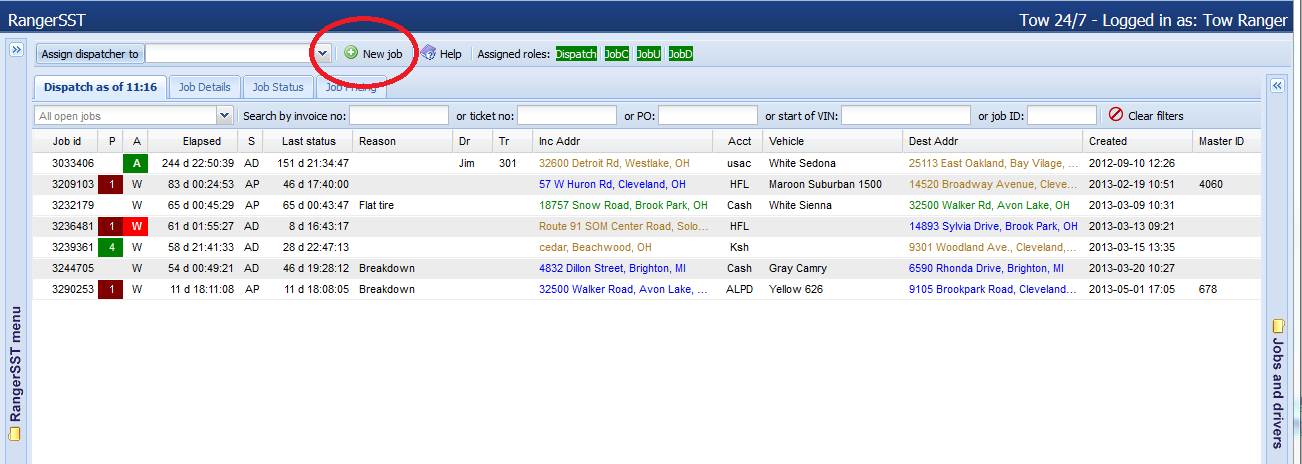Click the green A status cell for job 3033406
The width and height of the screenshot is (1302, 464).
pyautogui.click(x=136, y=163)
